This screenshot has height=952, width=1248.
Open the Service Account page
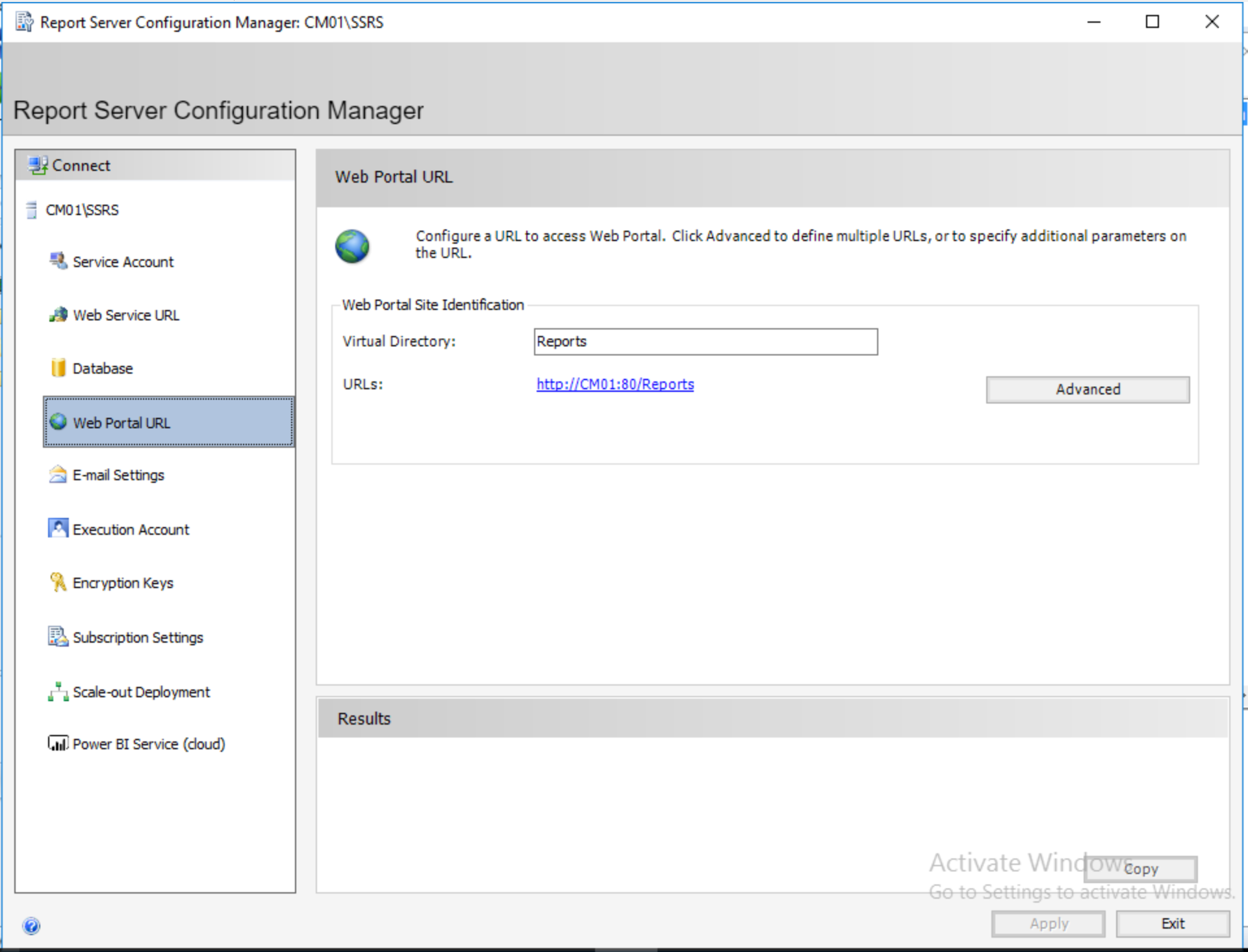tap(123, 262)
